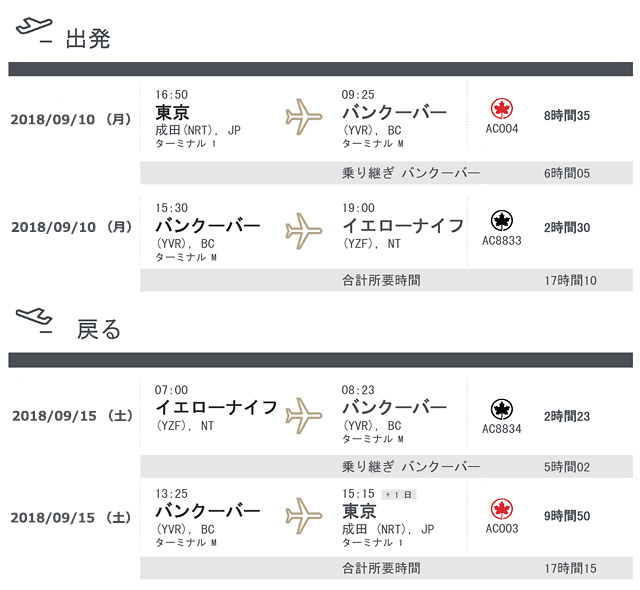Image resolution: width=640 pixels, height=590 pixels.
Task: Click flight number AC8833
Action: coord(502,241)
